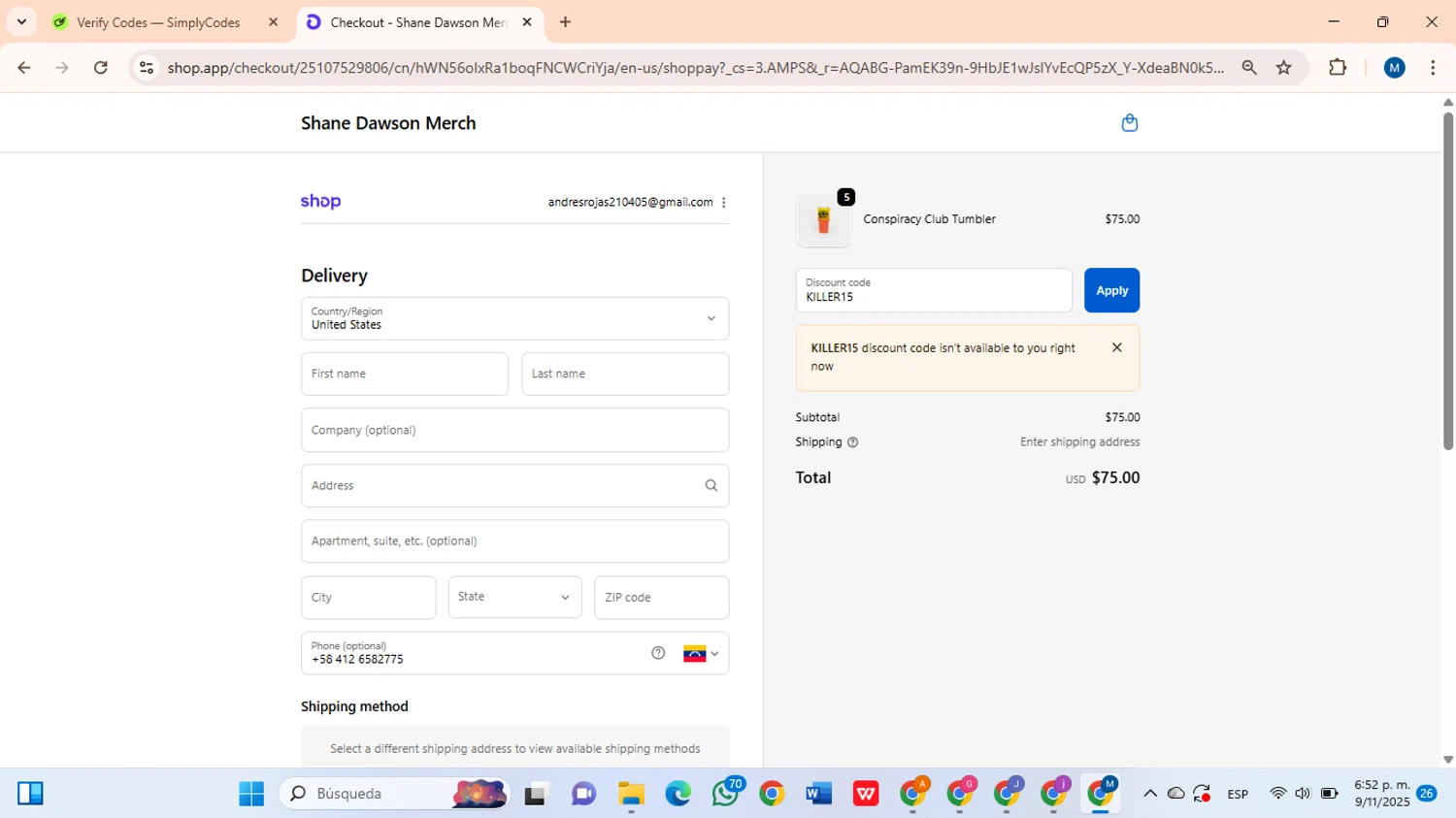Expand the Country/Region dropdown
Image resolution: width=1456 pixels, height=818 pixels.
click(x=514, y=318)
